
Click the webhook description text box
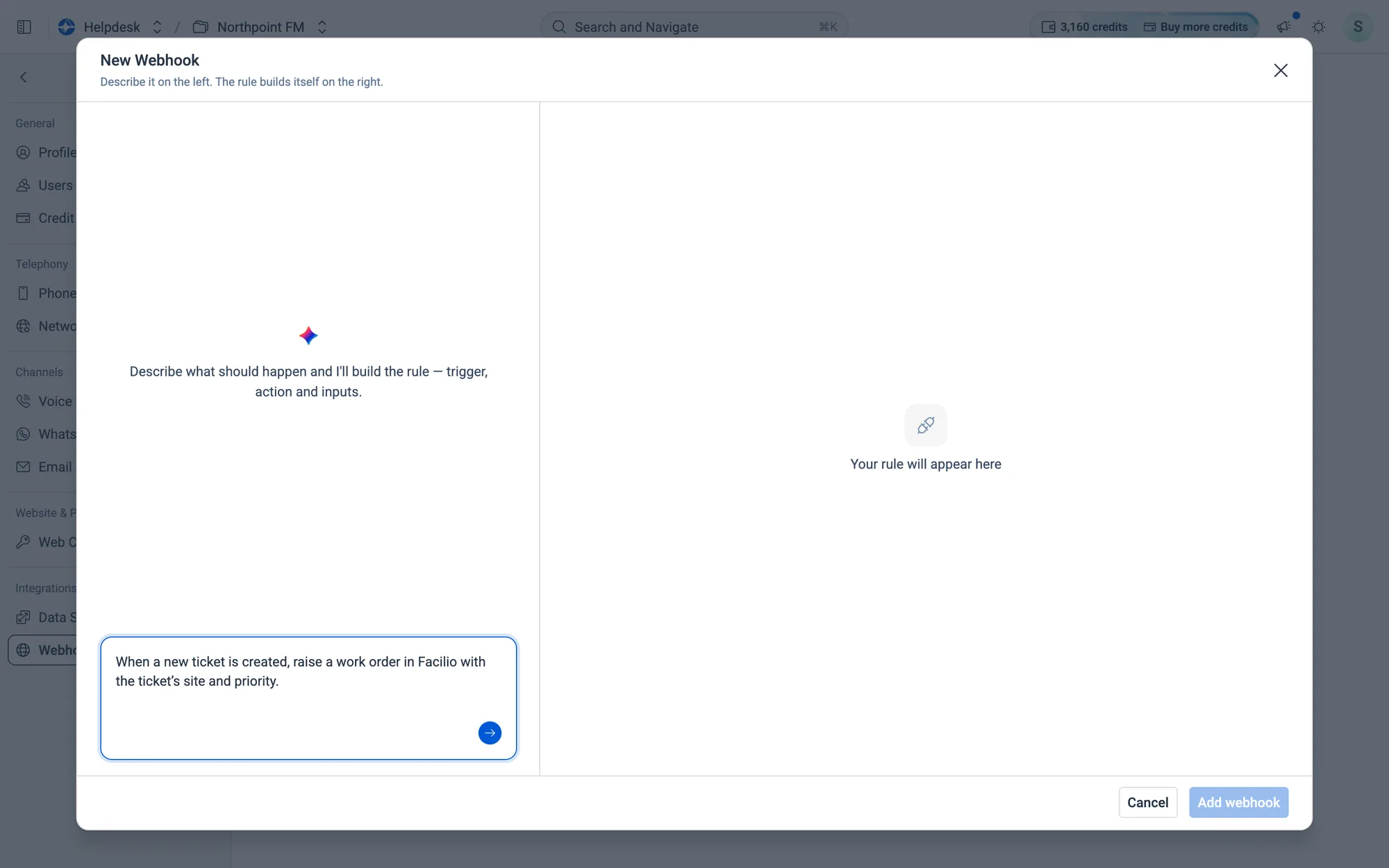[308, 698]
